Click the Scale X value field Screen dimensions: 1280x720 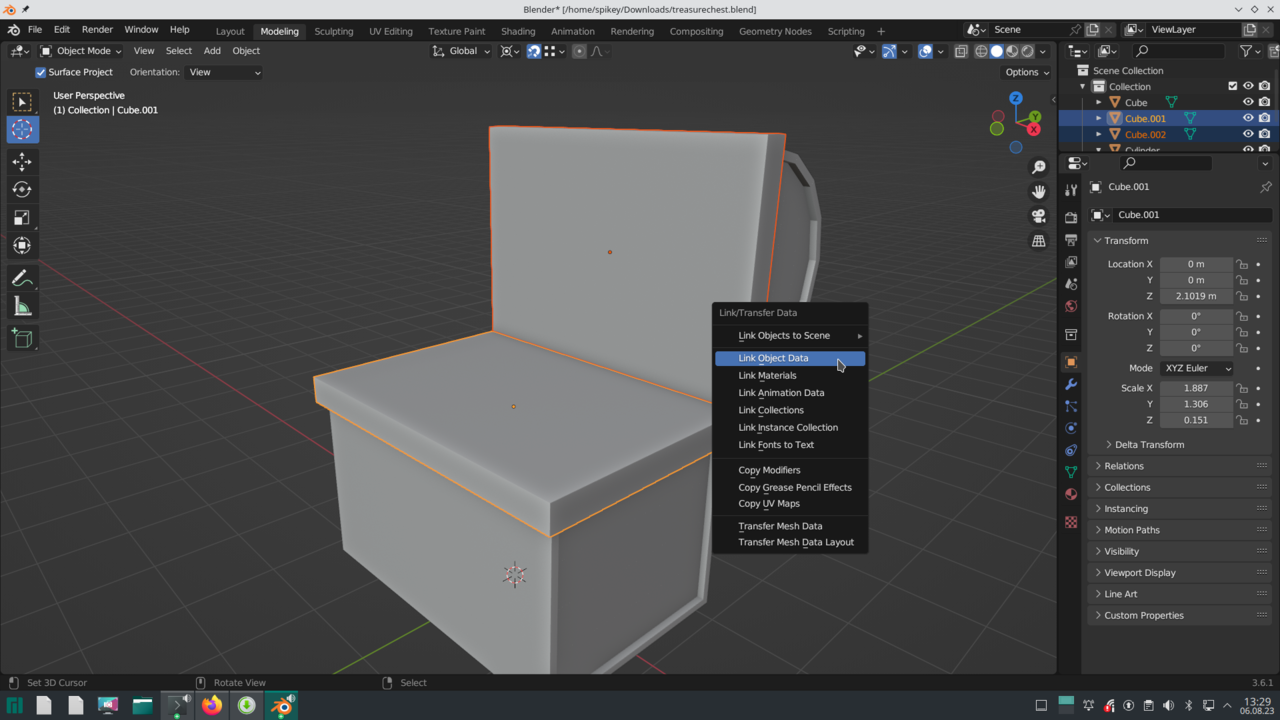pyautogui.click(x=1195, y=388)
